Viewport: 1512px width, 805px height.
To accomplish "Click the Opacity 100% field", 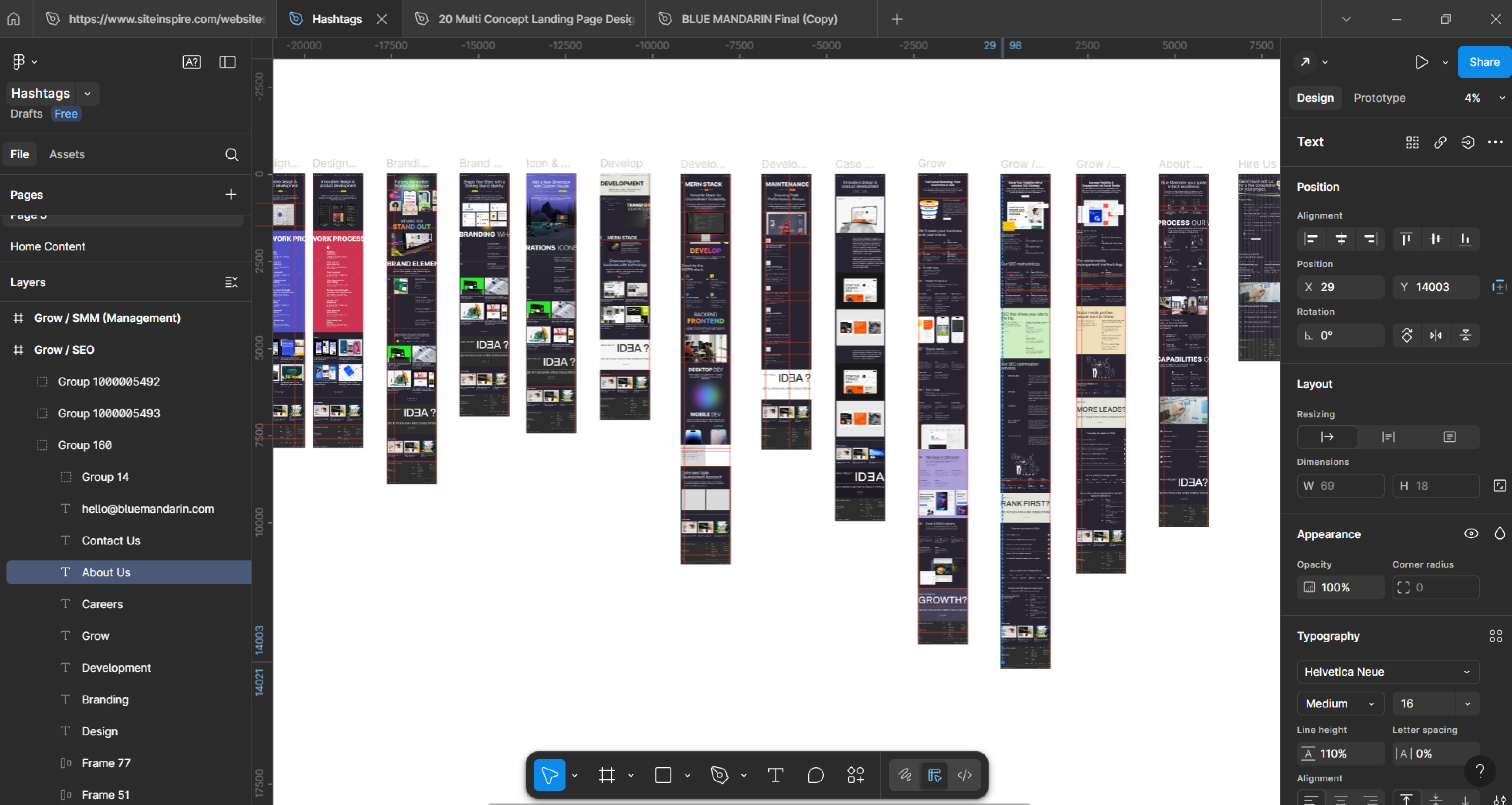I will (1340, 587).
